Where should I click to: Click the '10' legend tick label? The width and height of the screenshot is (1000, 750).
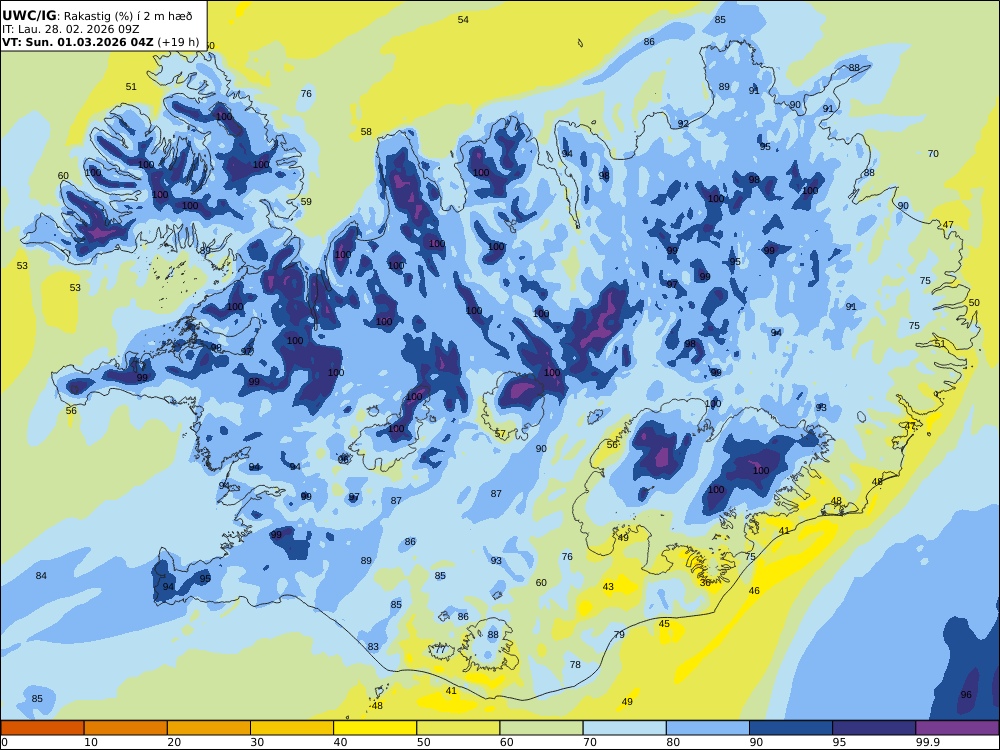point(91,742)
